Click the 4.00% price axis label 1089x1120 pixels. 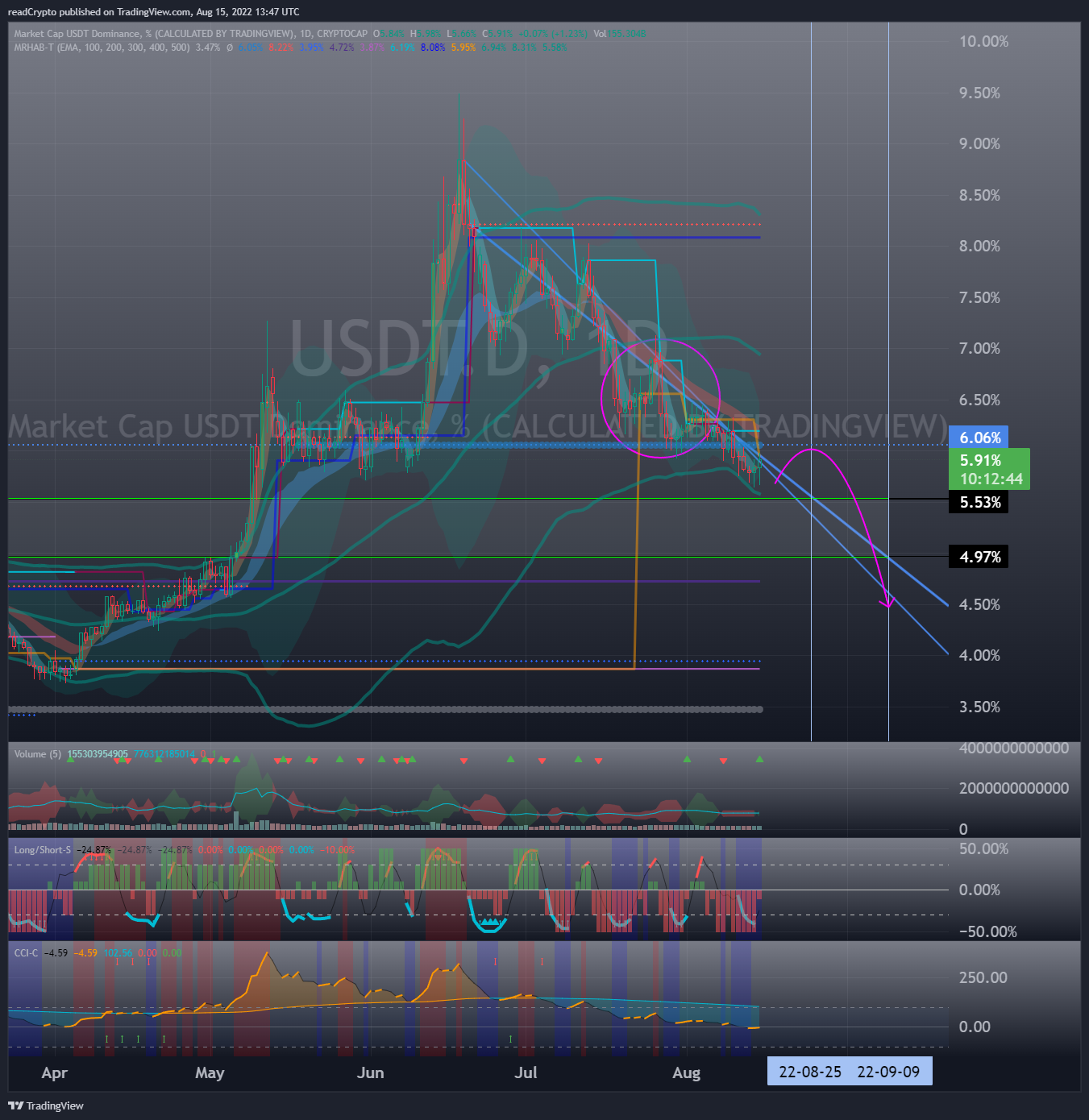(979, 655)
